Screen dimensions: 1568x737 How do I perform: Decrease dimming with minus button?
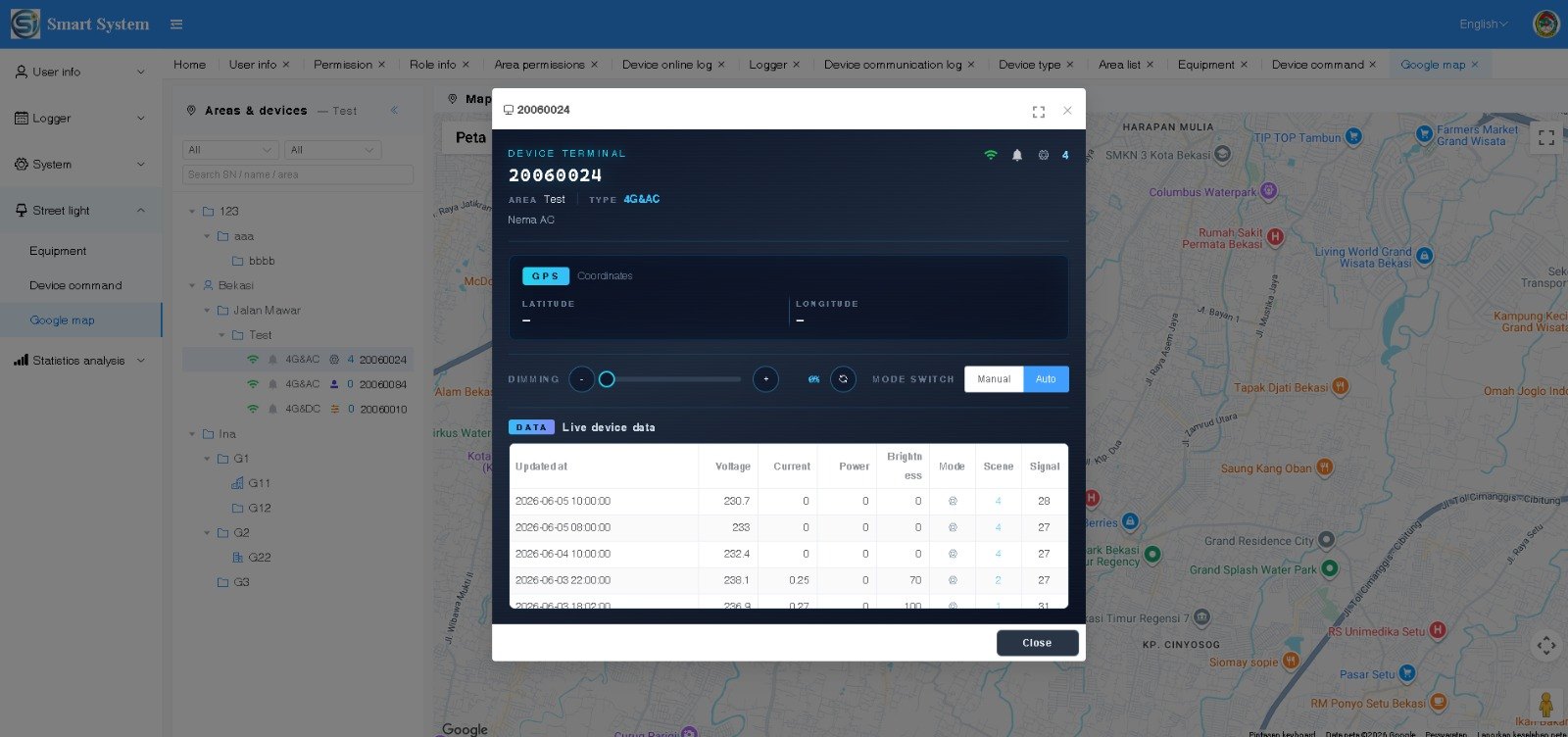point(581,379)
